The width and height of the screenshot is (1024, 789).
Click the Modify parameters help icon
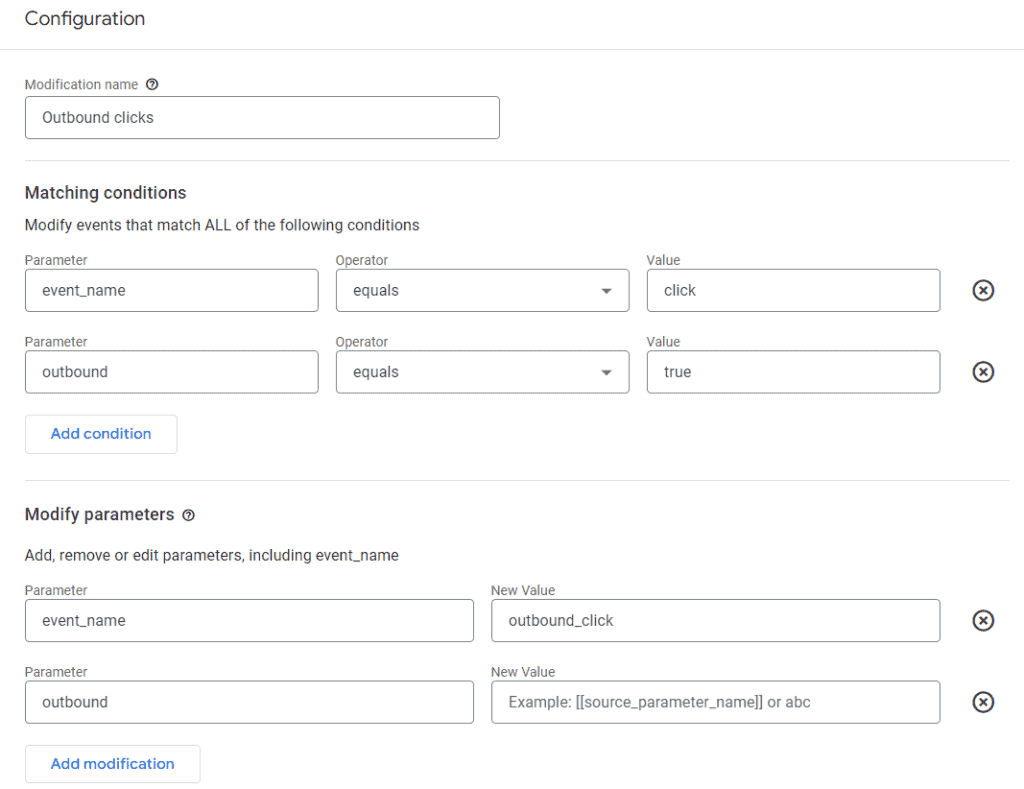[189, 515]
